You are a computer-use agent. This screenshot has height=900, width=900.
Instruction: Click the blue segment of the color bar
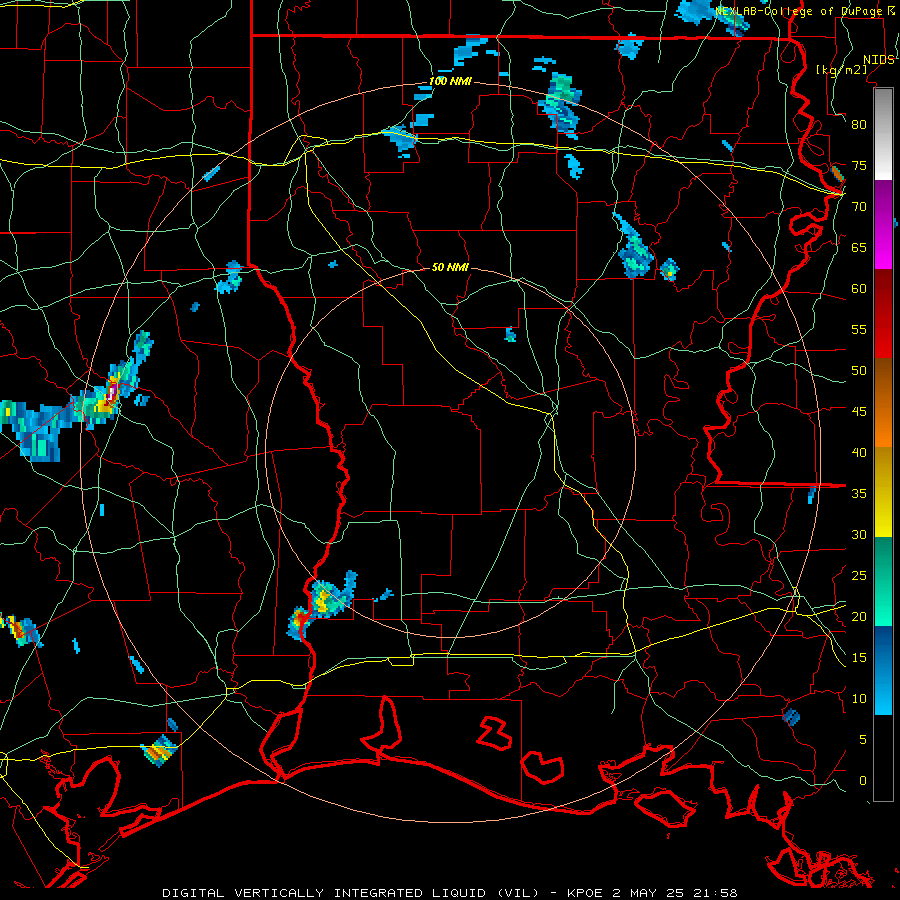pos(883,671)
